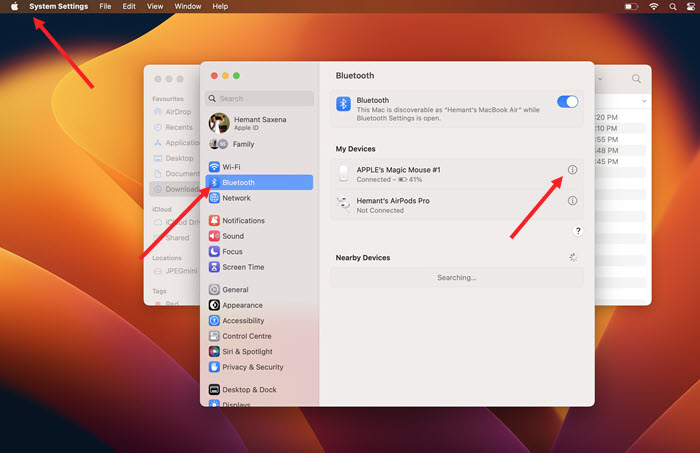Viewport: 700px width, 453px height.
Task: Open Sound settings
Action: (x=259, y=236)
